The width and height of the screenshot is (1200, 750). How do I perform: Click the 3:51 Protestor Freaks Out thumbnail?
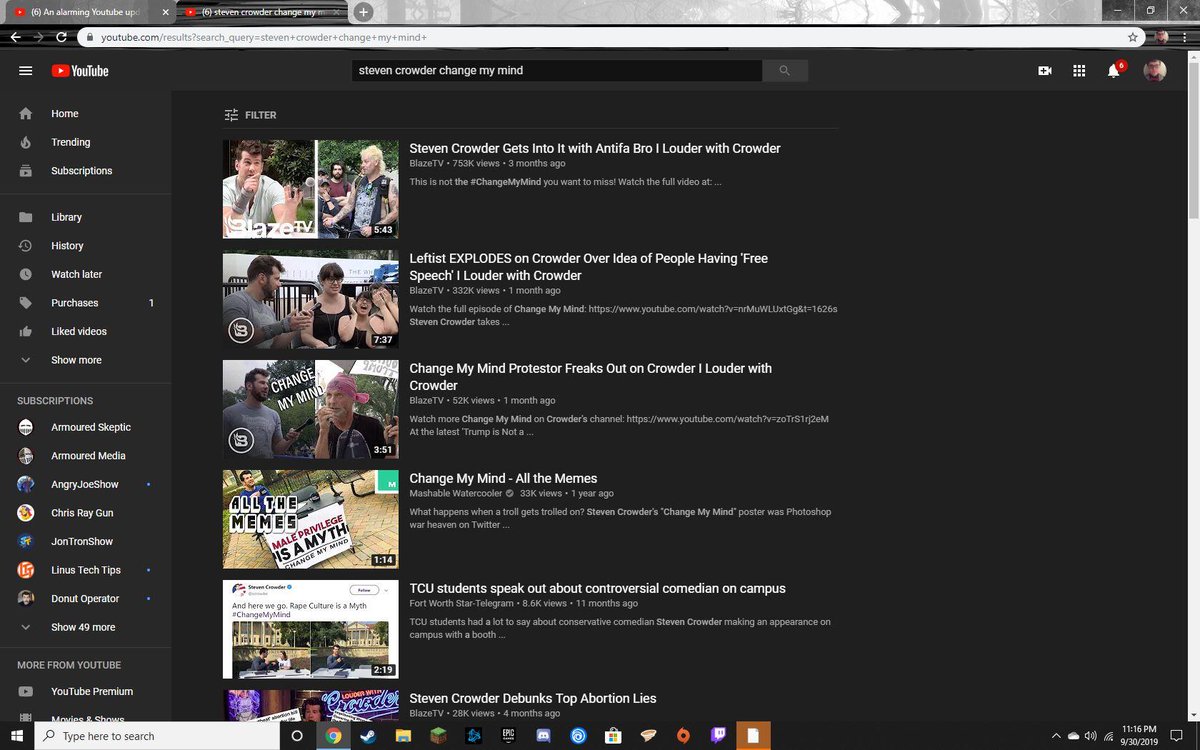310,409
